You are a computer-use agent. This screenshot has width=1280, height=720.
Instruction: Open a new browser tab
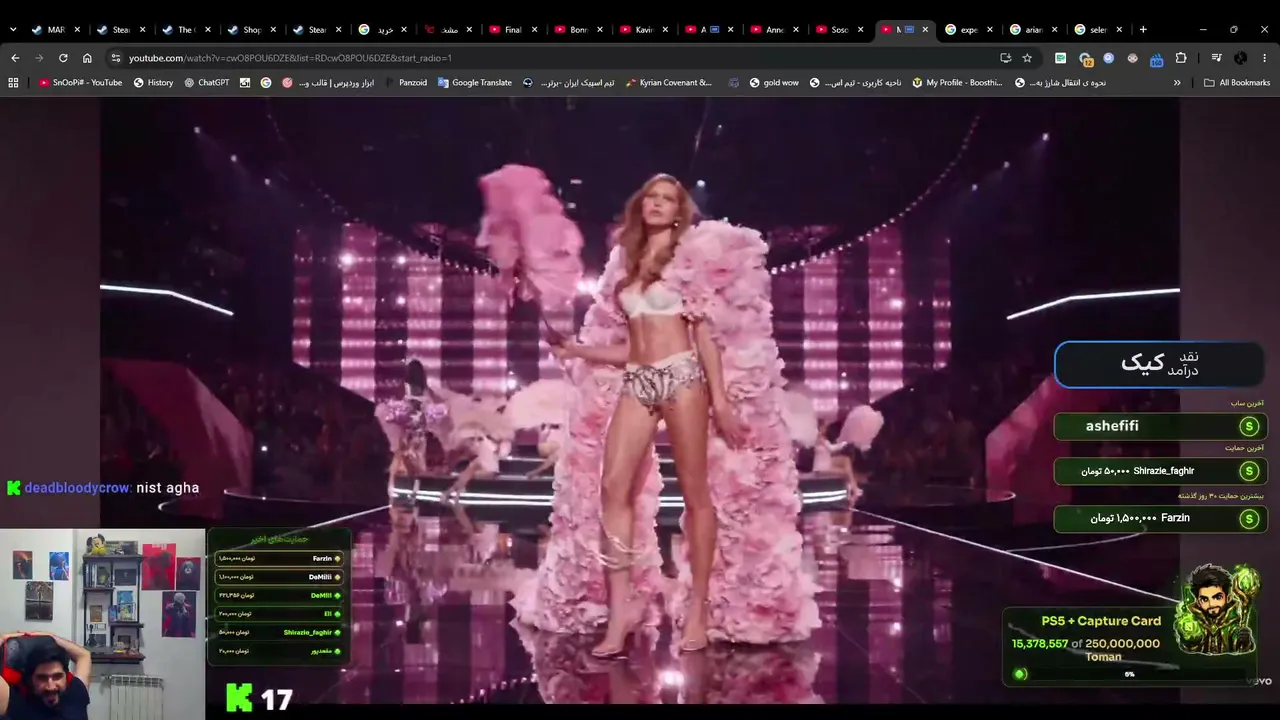click(1143, 30)
